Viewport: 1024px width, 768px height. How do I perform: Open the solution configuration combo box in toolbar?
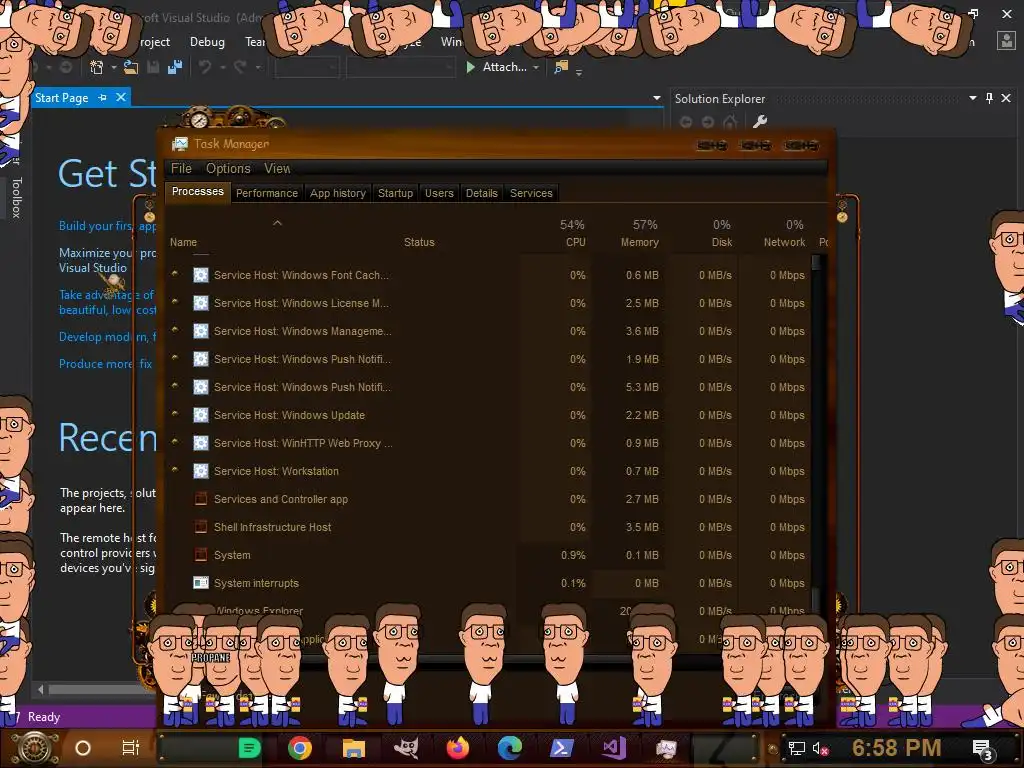[306, 67]
